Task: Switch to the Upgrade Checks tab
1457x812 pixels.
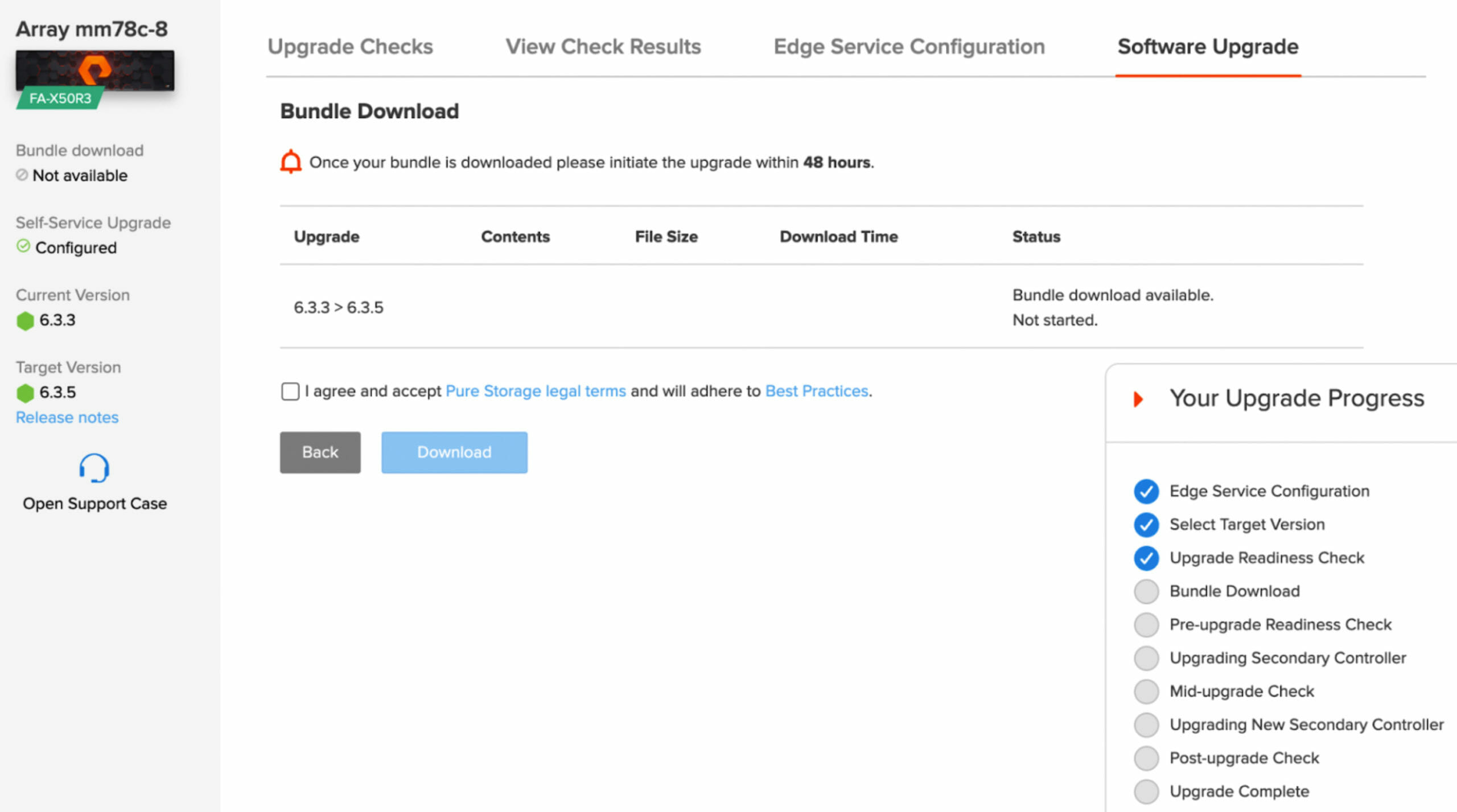Action: tap(350, 47)
